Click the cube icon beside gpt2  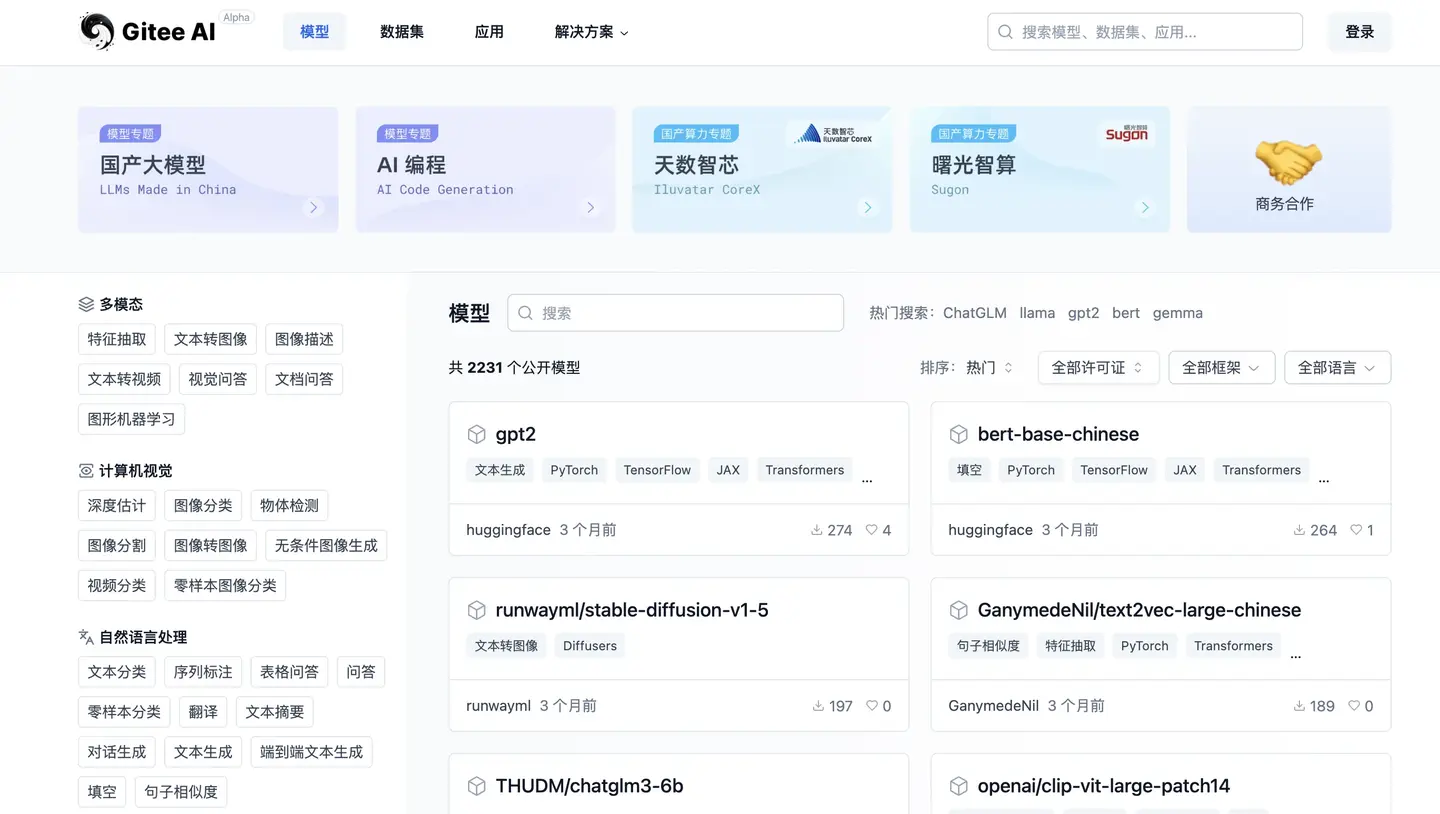477,434
